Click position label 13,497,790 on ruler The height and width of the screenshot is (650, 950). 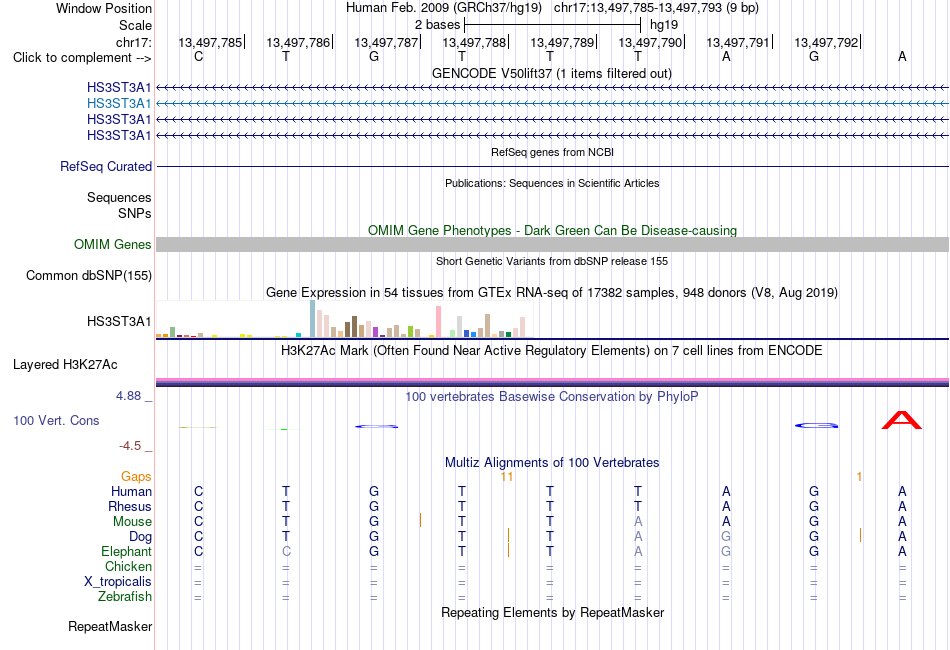650,42
